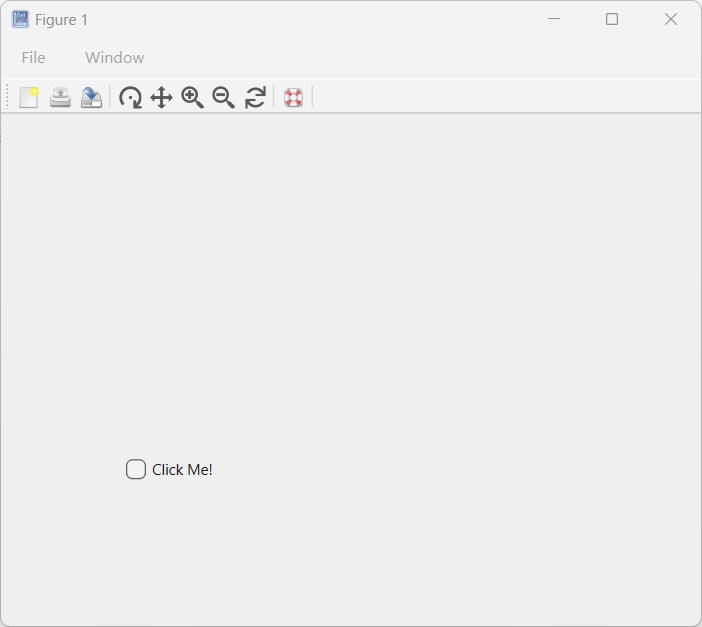Select the Zoom In magnifier tool
Screen dimensions: 702x627
(x=192, y=97)
